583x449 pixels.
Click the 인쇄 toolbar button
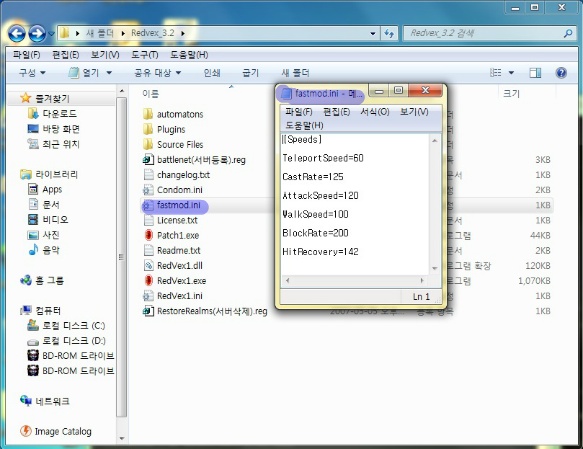click(212, 72)
